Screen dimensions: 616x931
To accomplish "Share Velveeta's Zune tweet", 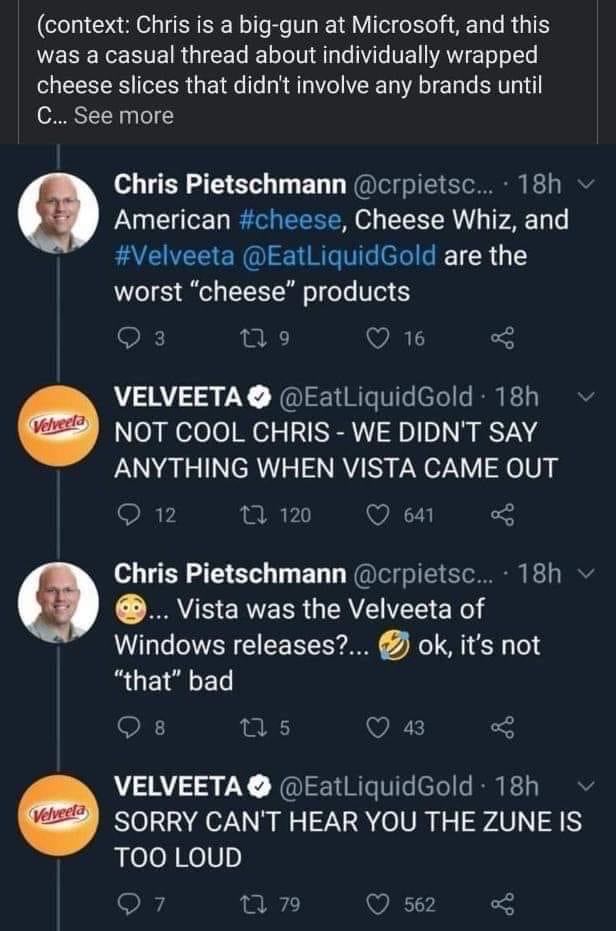I will coord(502,904).
